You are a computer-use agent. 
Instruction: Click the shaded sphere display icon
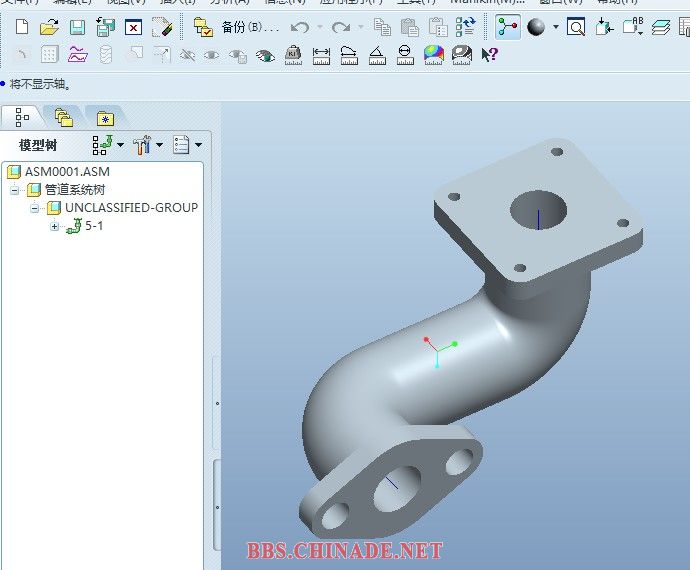537,28
